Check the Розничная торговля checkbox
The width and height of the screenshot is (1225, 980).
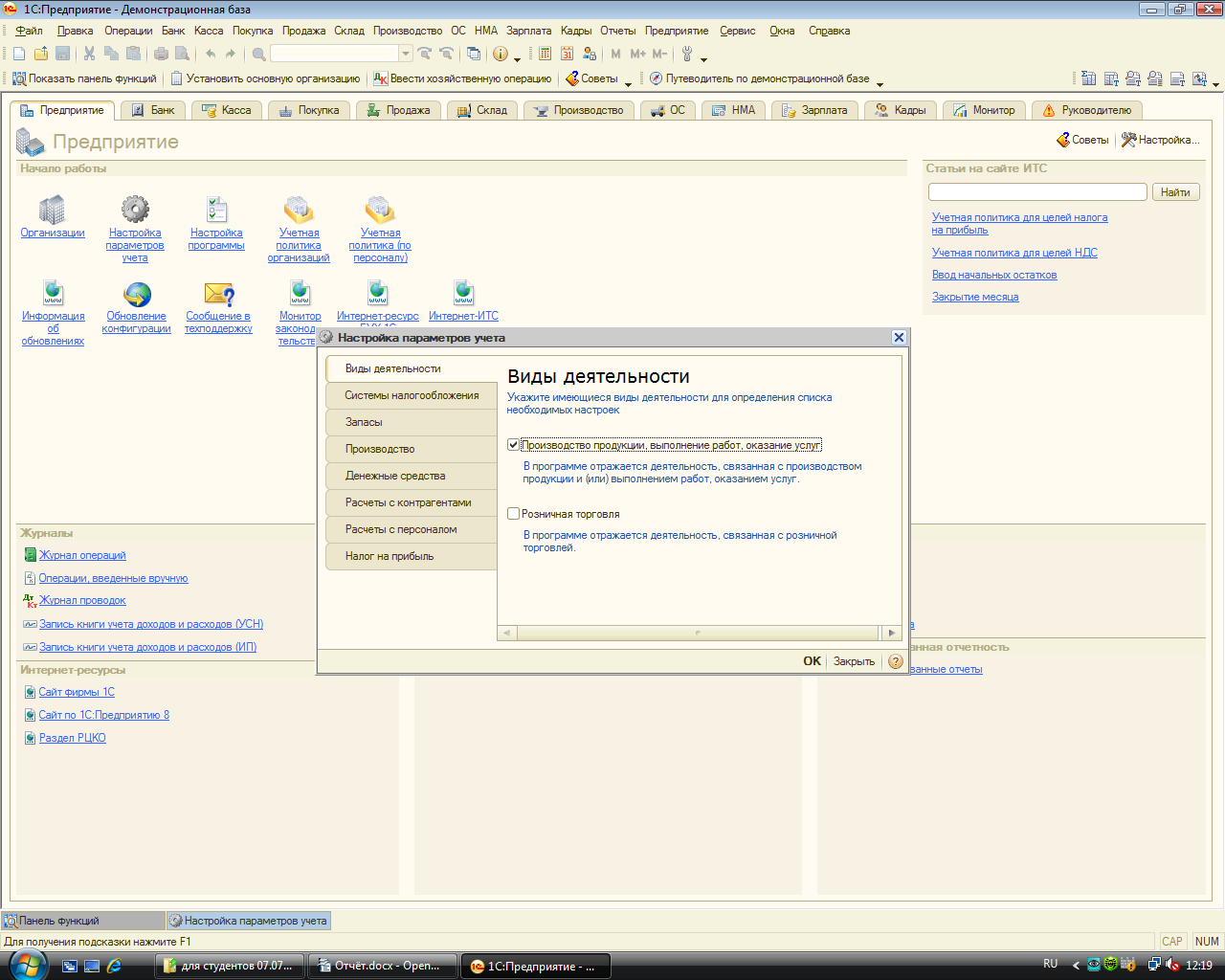tap(513, 514)
